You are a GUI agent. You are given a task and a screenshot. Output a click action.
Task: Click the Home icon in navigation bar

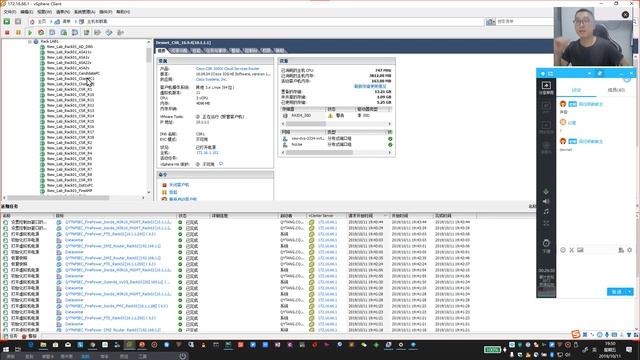pyautogui.click(x=32, y=21)
